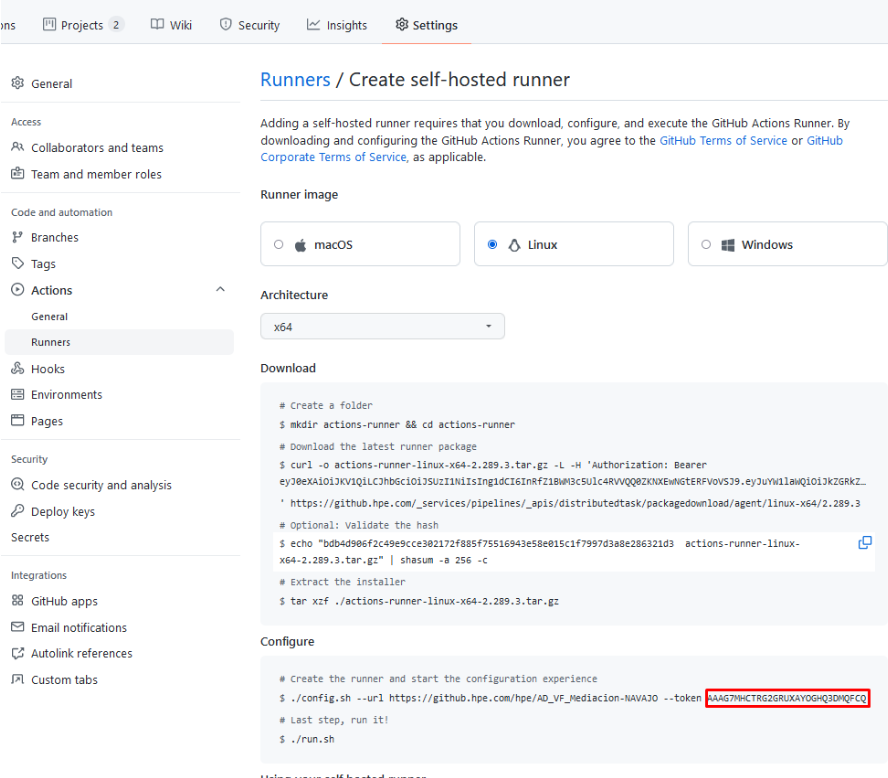The width and height of the screenshot is (888, 778).
Task: Select the Linux runner image radio
Action: coord(493,244)
